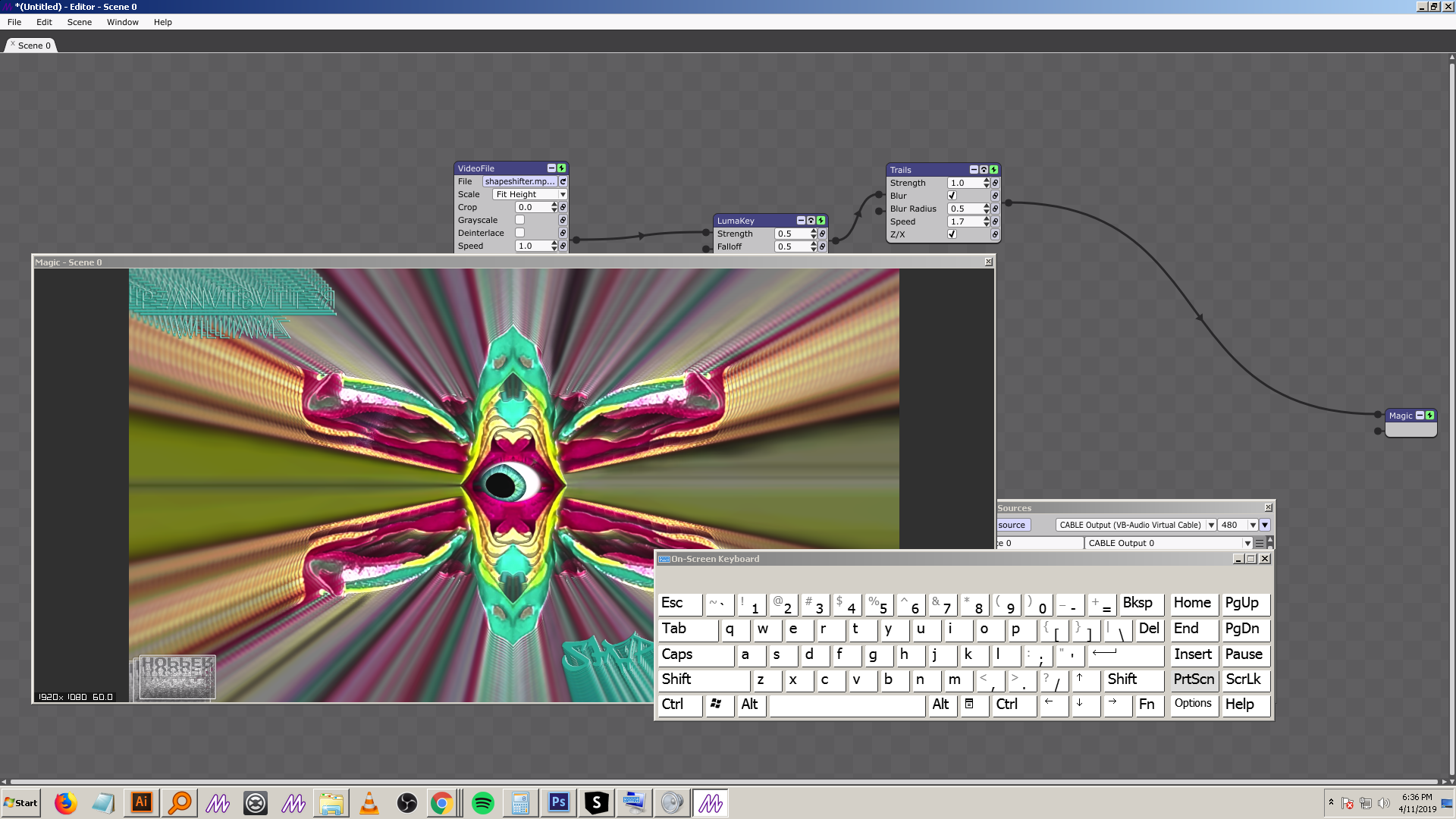Click the Esc key on the On-Screen Keyboard
The image size is (1456, 819).
[x=679, y=604]
